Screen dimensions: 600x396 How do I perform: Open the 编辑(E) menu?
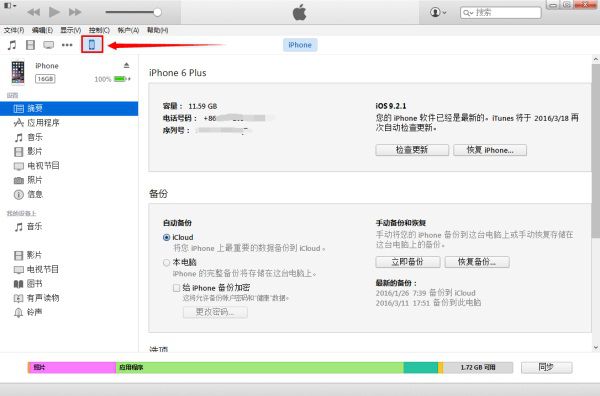(42, 30)
